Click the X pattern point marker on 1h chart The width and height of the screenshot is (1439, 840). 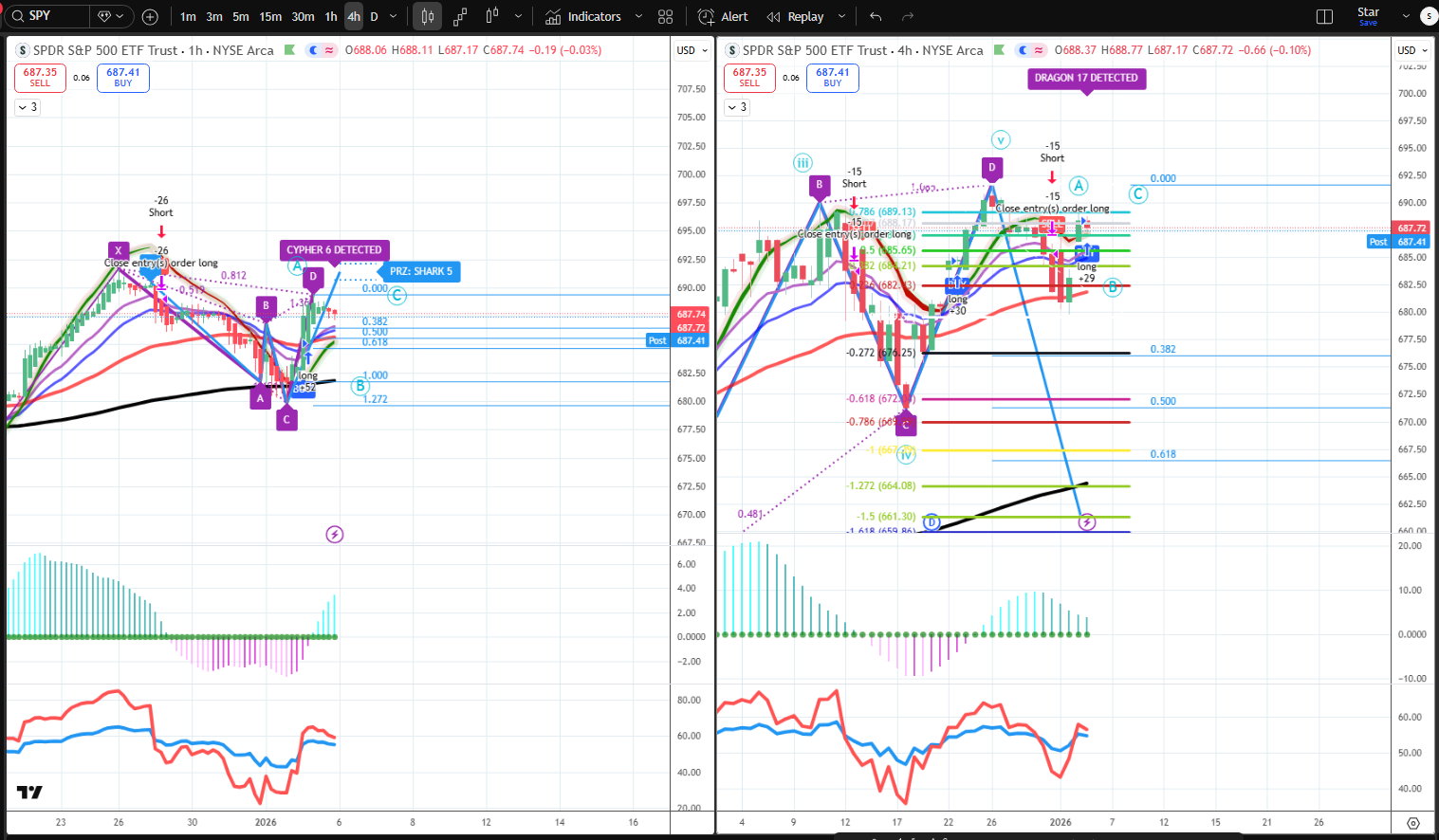point(118,250)
